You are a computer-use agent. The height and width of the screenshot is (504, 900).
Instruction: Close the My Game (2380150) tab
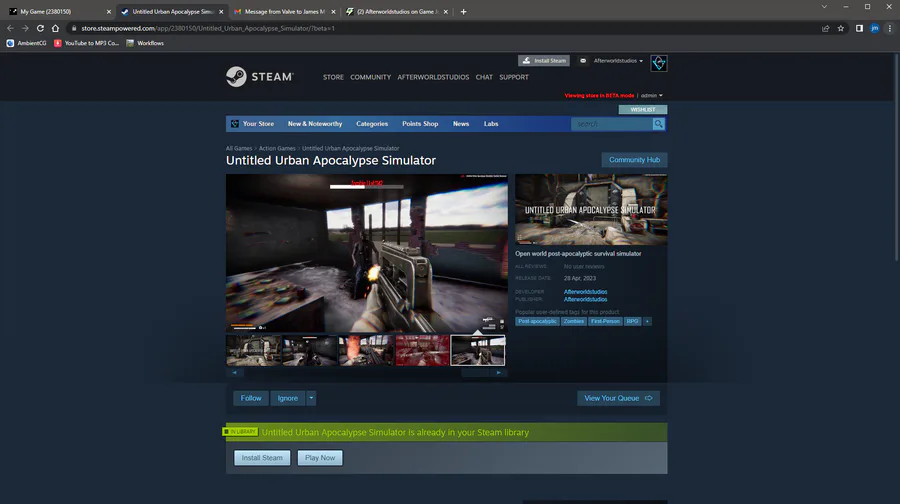pos(108,11)
